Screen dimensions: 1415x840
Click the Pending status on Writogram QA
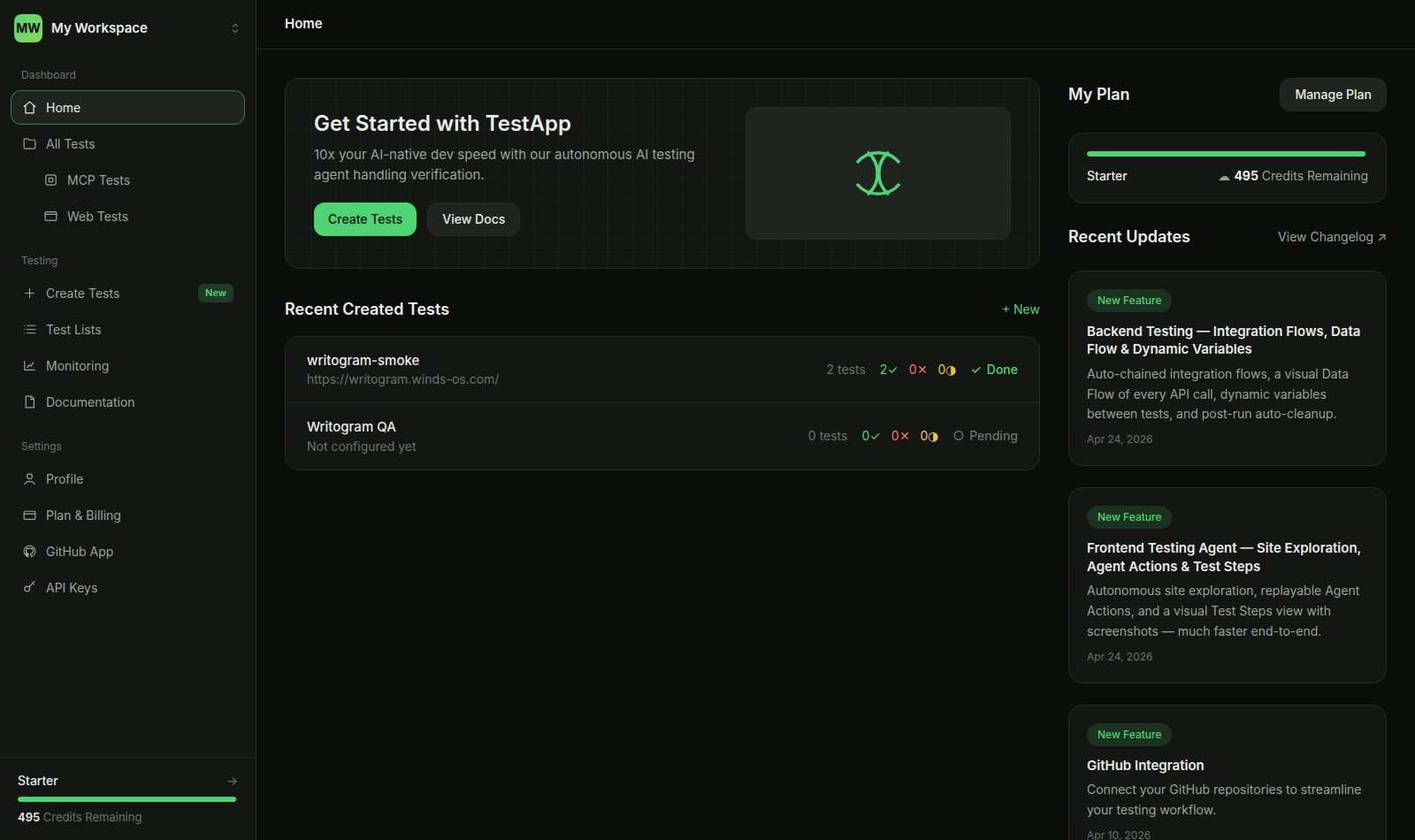(x=985, y=436)
